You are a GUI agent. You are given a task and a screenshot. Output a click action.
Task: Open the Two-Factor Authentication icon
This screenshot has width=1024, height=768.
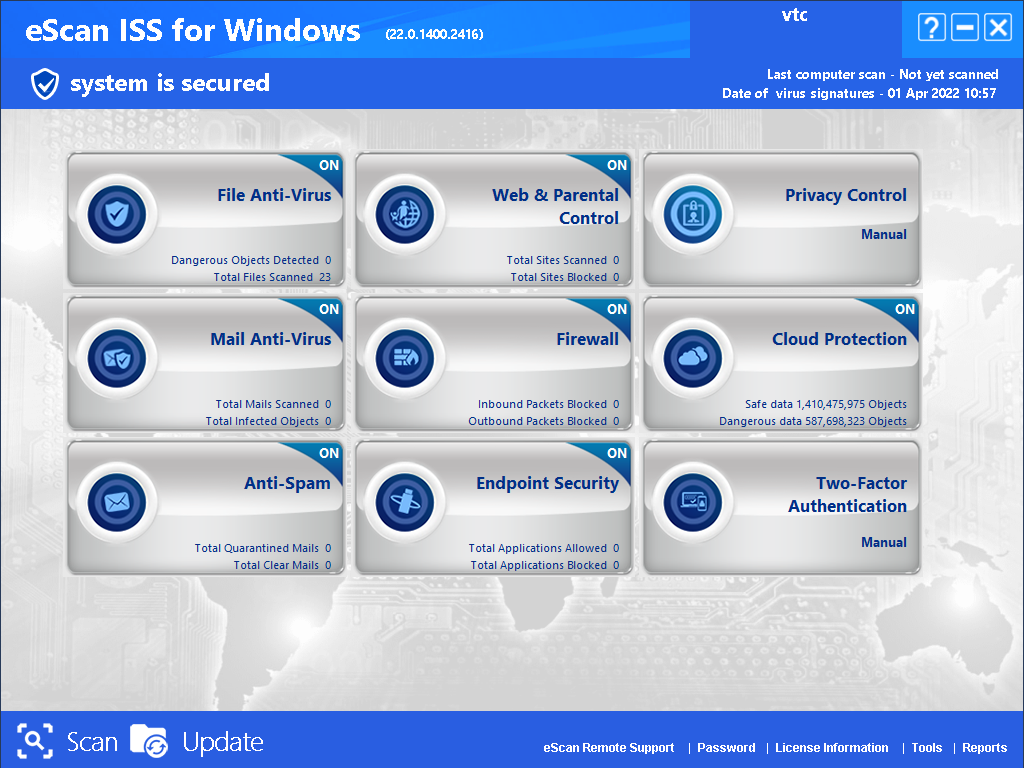[693, 501]
